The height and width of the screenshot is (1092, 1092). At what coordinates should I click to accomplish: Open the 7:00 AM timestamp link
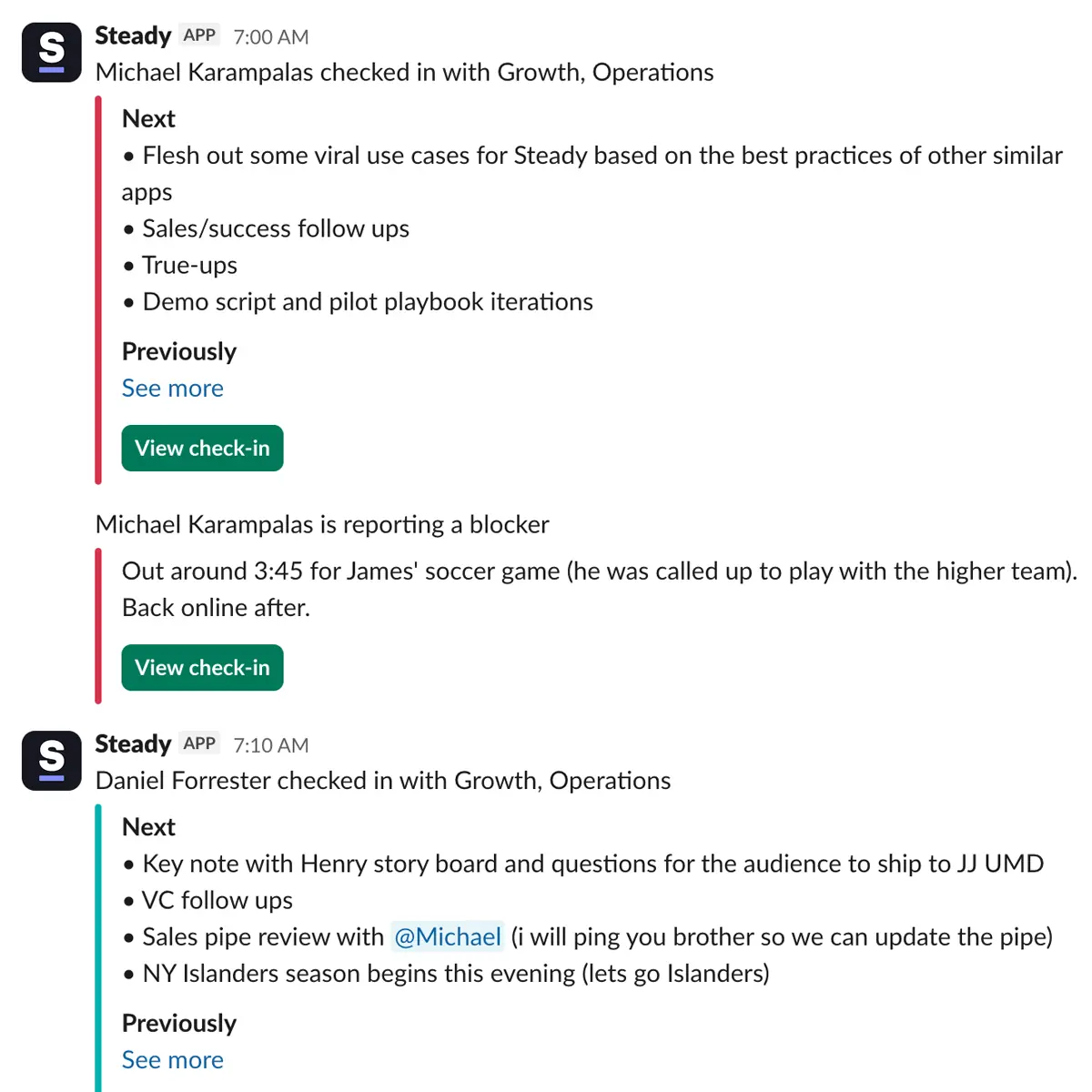[x=270, y=36]
